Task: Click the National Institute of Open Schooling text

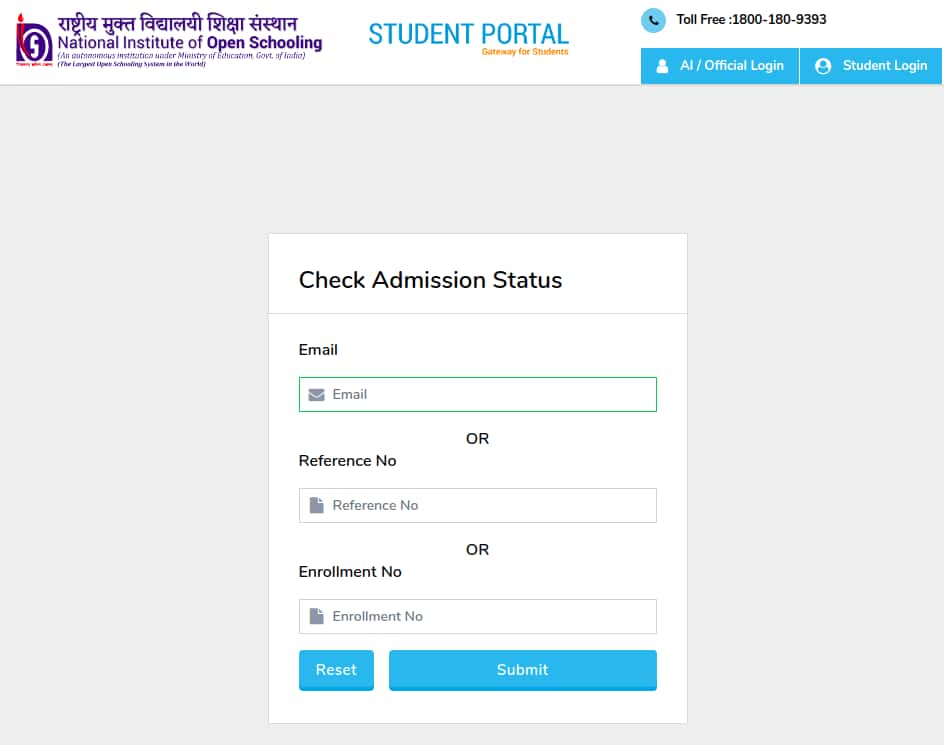Action: coord(190,43)
